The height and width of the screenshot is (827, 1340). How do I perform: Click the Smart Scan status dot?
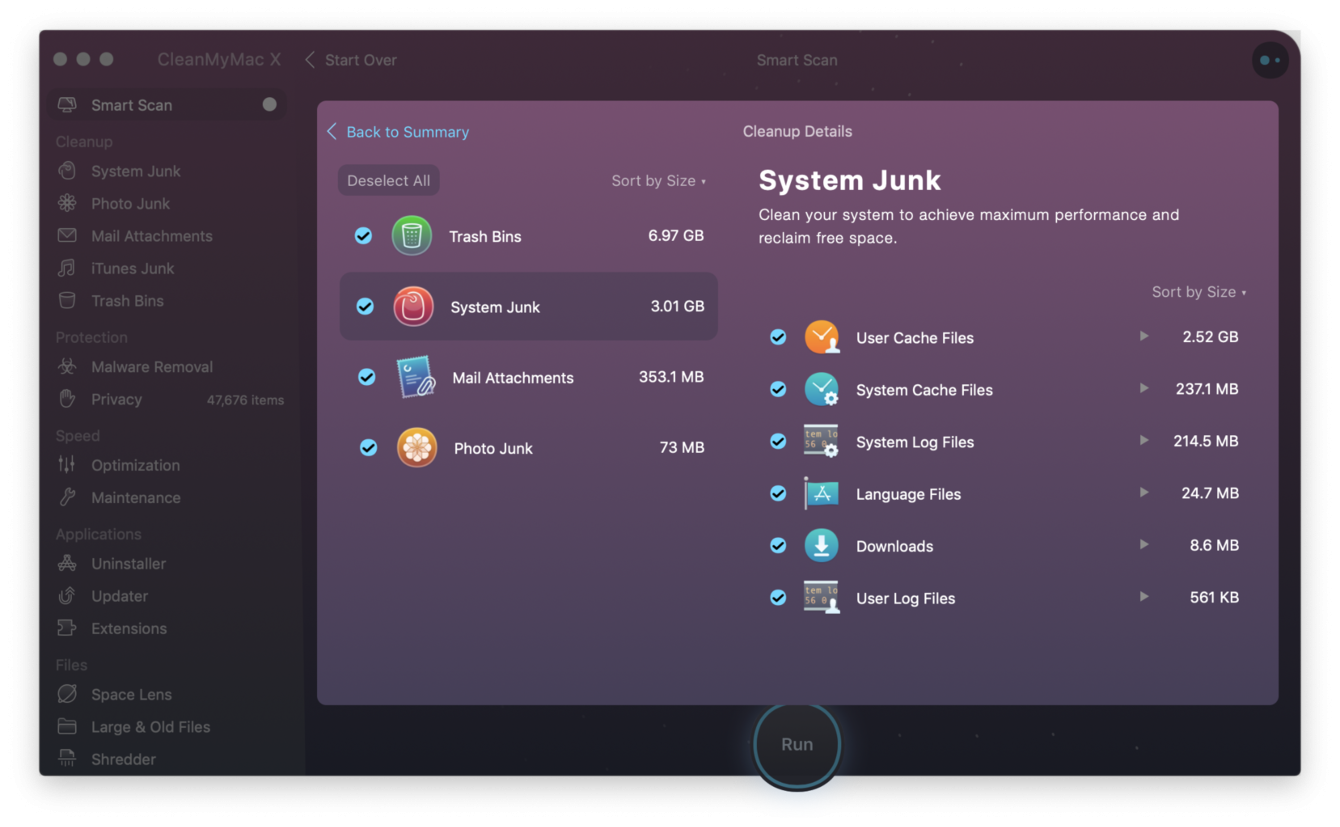(x=269, y=104)
